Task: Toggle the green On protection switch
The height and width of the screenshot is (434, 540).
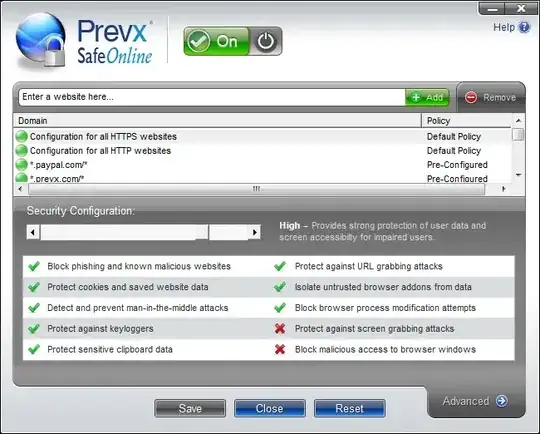Action: click(216, 41)
